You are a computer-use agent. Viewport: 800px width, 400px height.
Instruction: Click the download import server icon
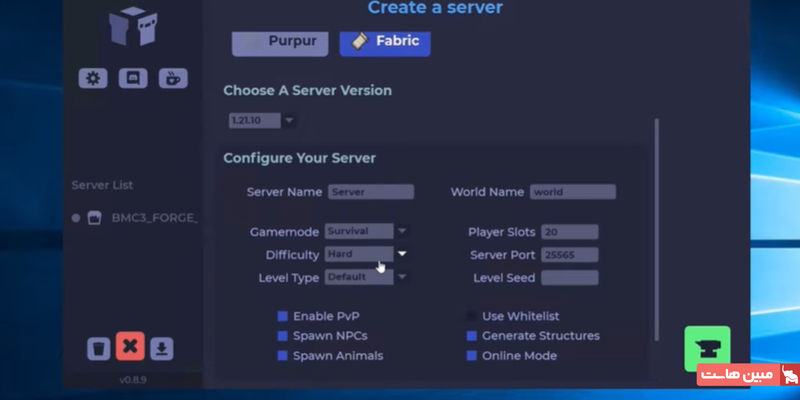[x=162, y=349]
